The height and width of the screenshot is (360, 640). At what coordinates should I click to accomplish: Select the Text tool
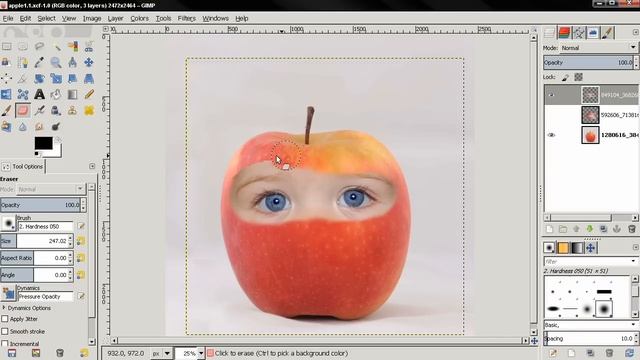coord(39,94)
